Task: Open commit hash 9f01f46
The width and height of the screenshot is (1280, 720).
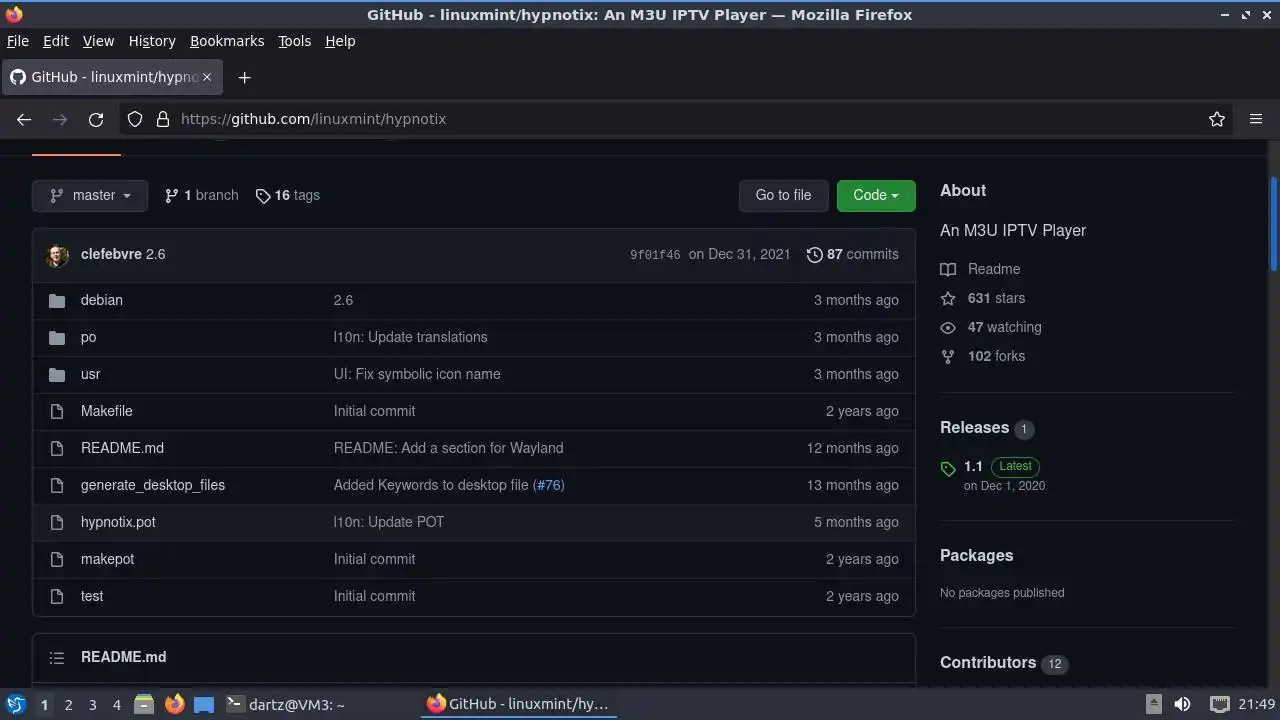Action: pos(655,255)
